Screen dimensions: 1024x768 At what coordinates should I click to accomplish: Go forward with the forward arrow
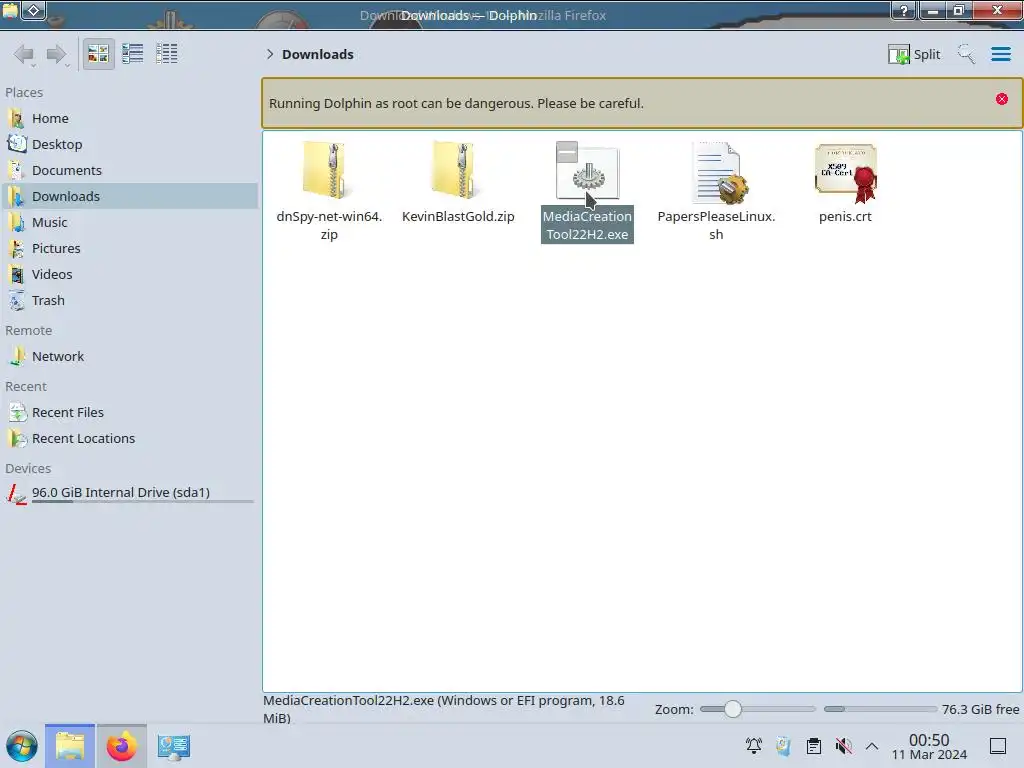57,54
